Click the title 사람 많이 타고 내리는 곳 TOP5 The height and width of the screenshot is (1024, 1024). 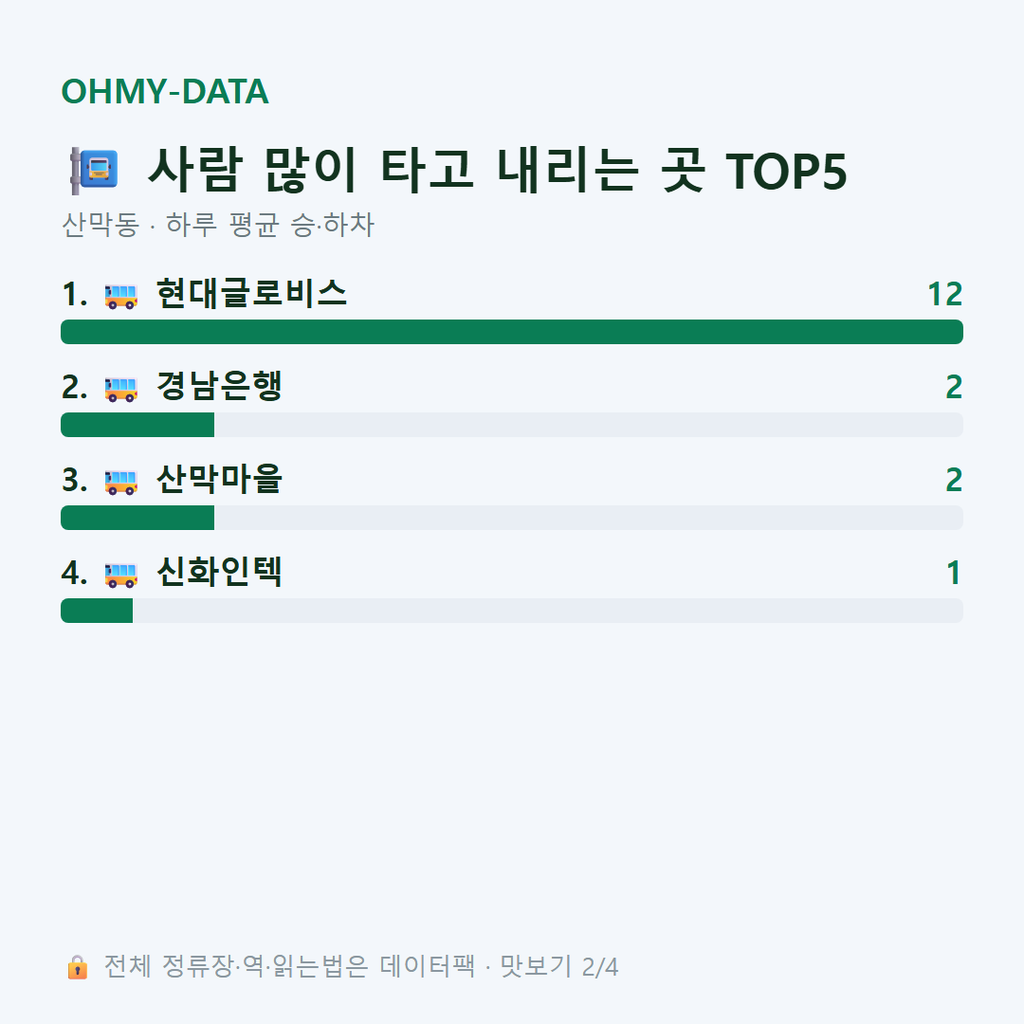point(498,170)
